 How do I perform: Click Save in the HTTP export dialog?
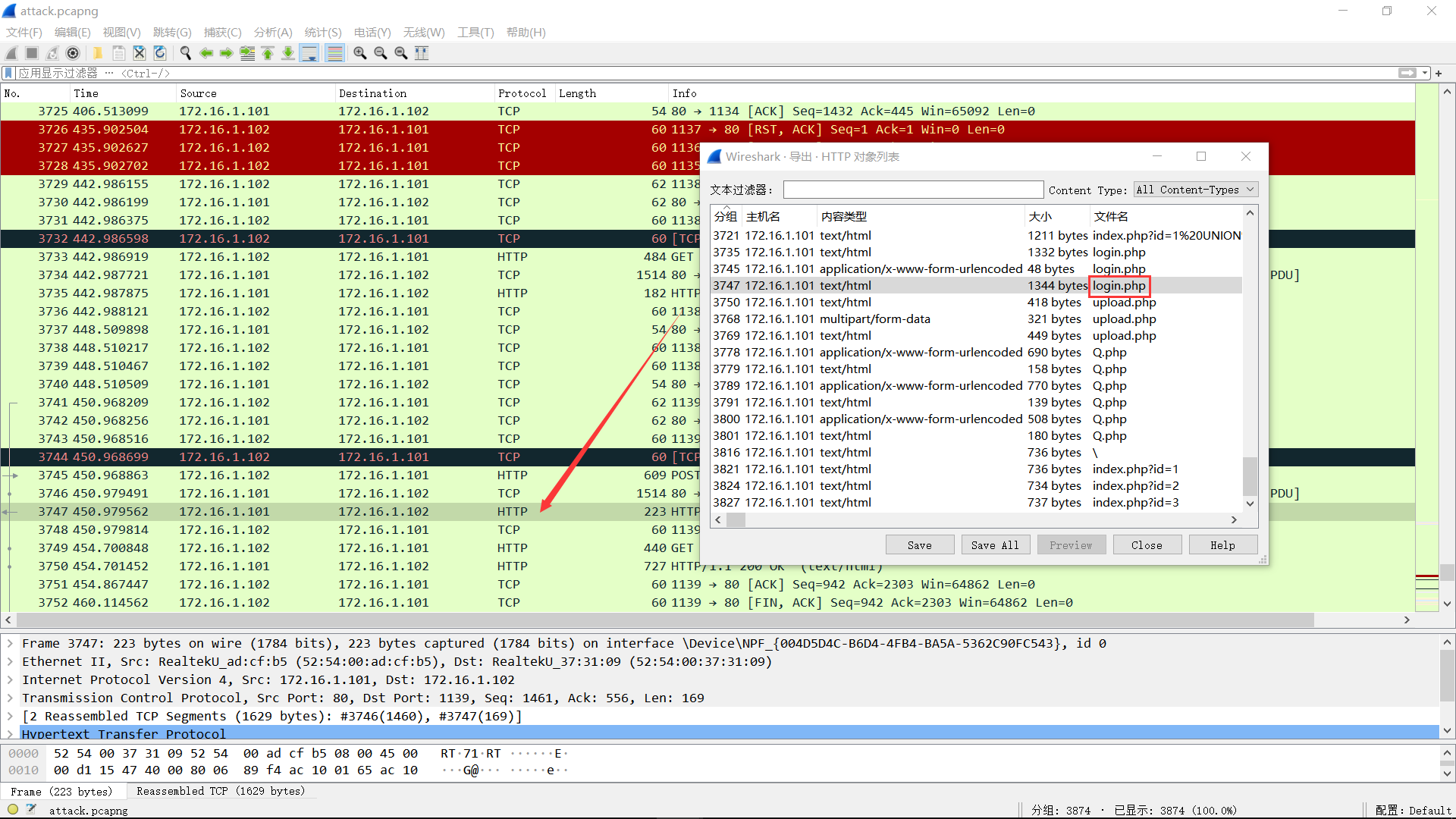tap(920, 545)
